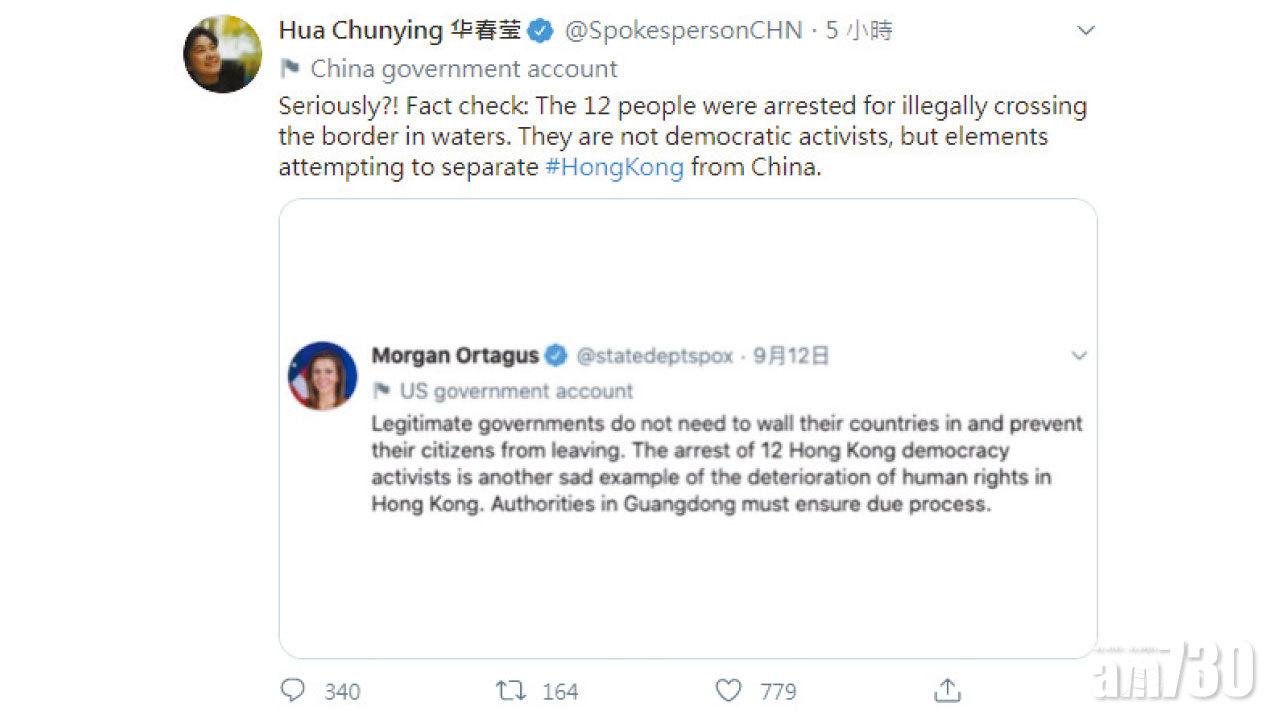The image size is (1280, 720).
Task: Click the 9月12日 tweet date
Action: coord(791,356)
